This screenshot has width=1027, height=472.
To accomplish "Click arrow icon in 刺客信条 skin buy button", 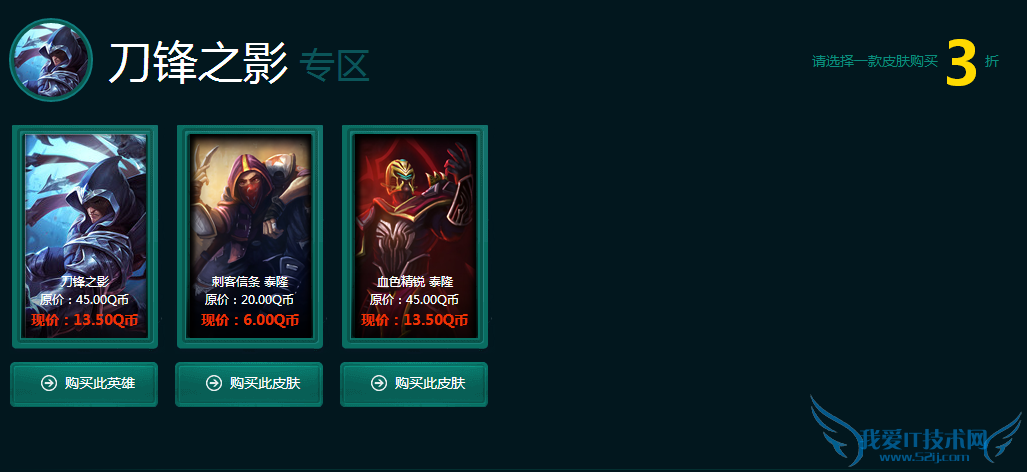I will (214, 383).
